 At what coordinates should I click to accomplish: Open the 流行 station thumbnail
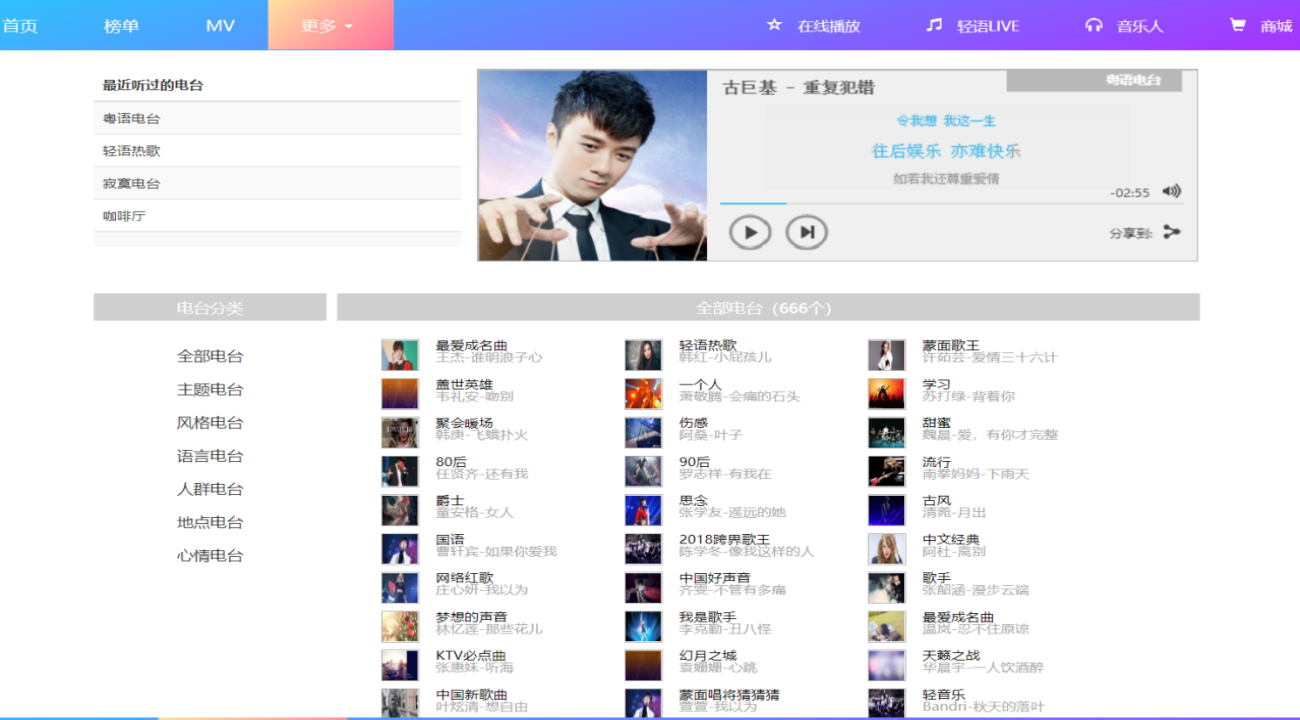[886, 471]
